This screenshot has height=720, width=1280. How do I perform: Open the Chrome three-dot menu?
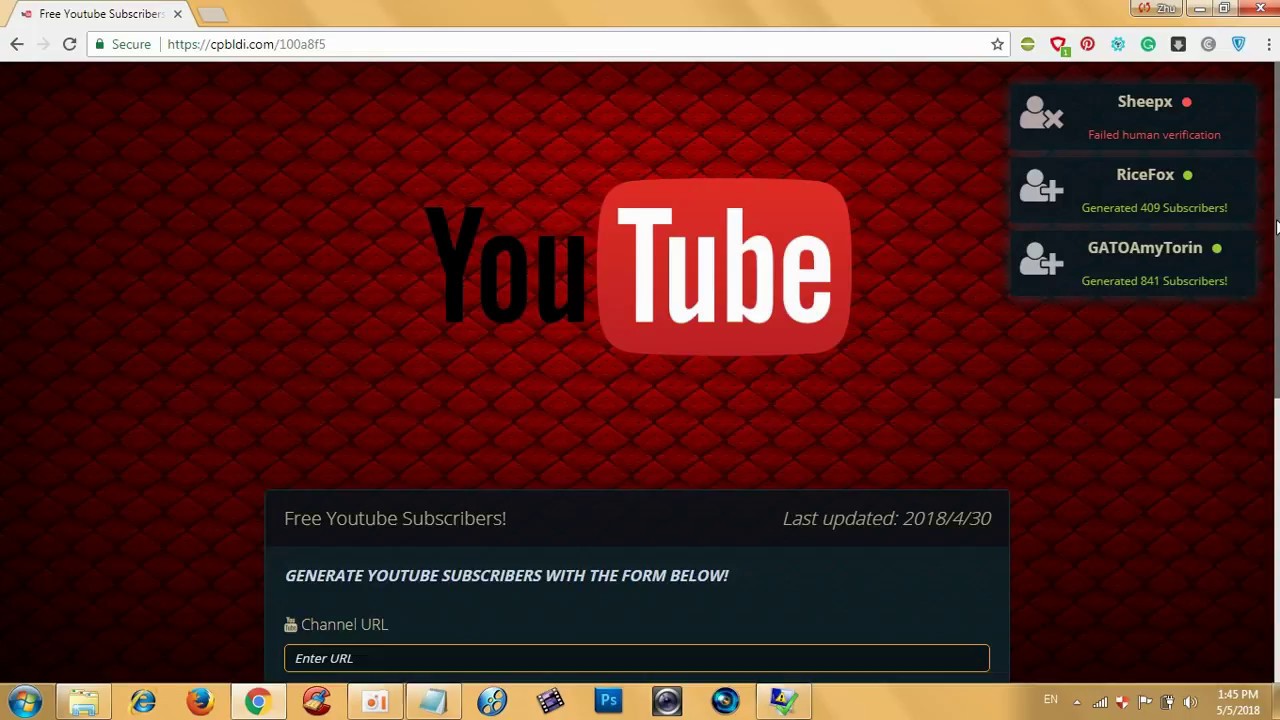[x=1268, y=44]
